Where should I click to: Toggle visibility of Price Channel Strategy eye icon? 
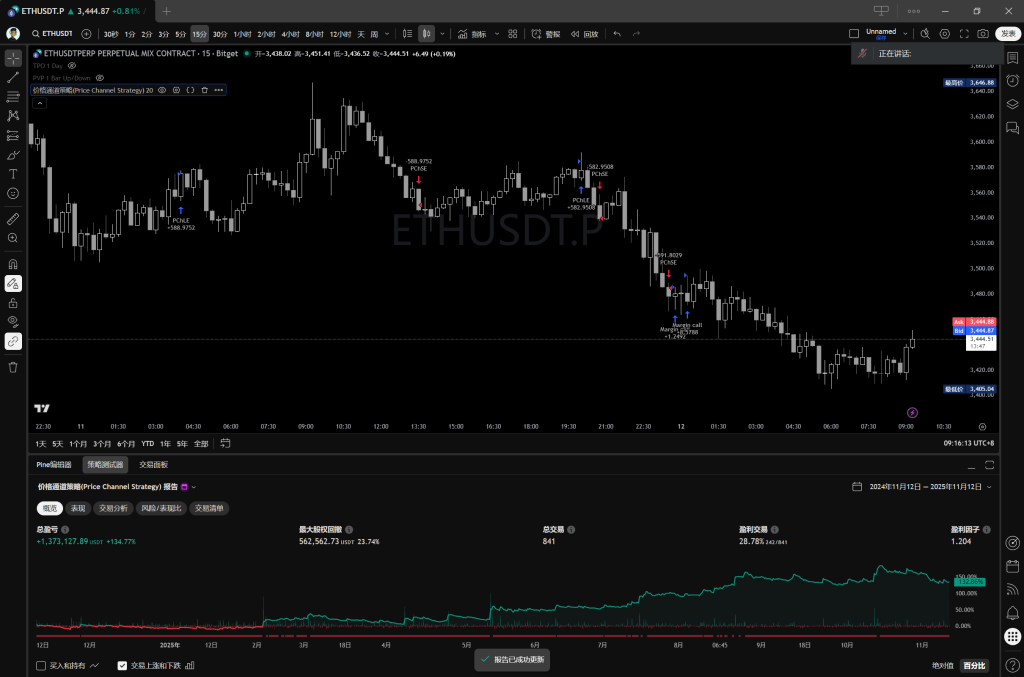pos(161,90)
